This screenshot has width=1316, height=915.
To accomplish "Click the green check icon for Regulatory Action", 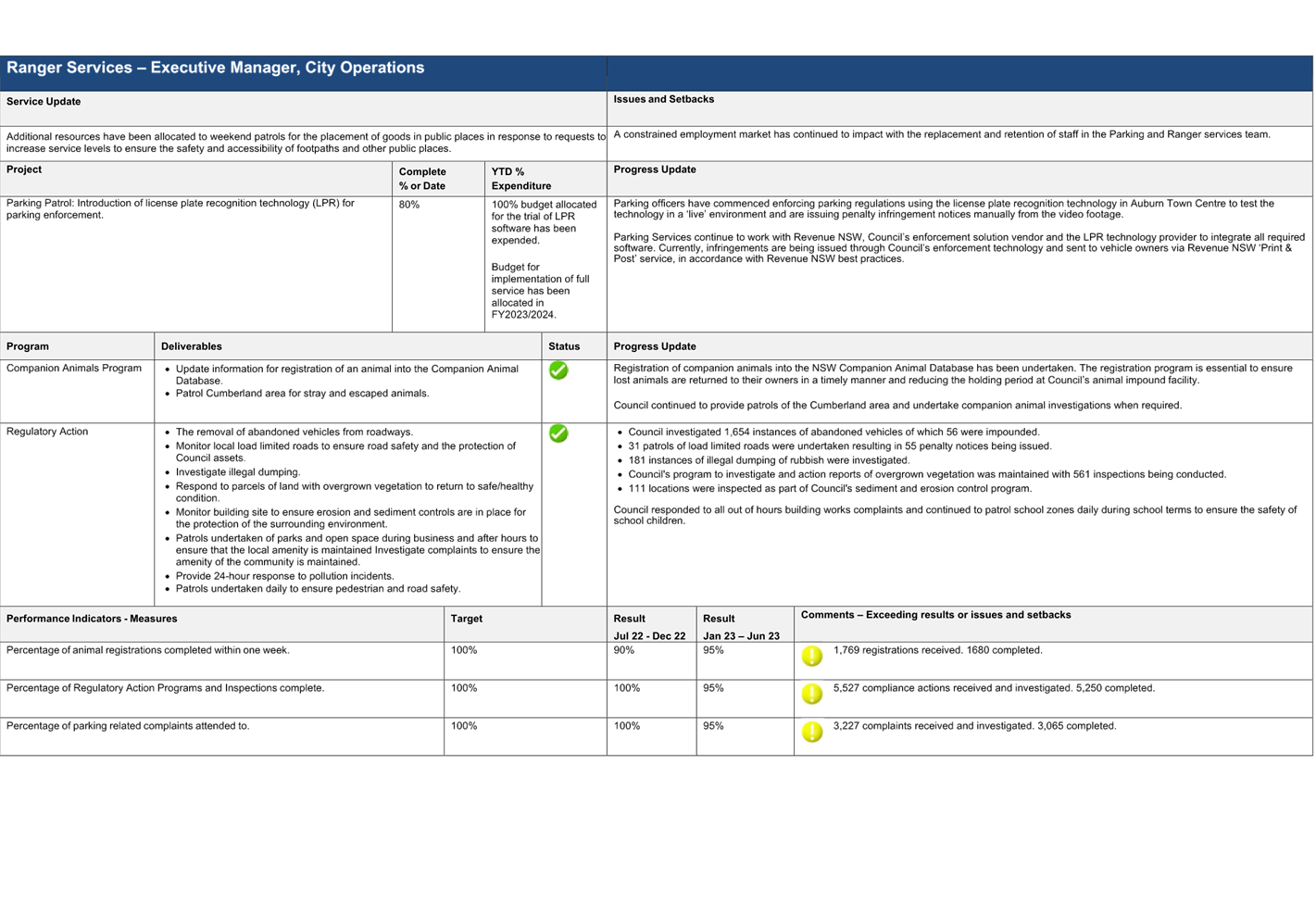I will tap(558, 433).
